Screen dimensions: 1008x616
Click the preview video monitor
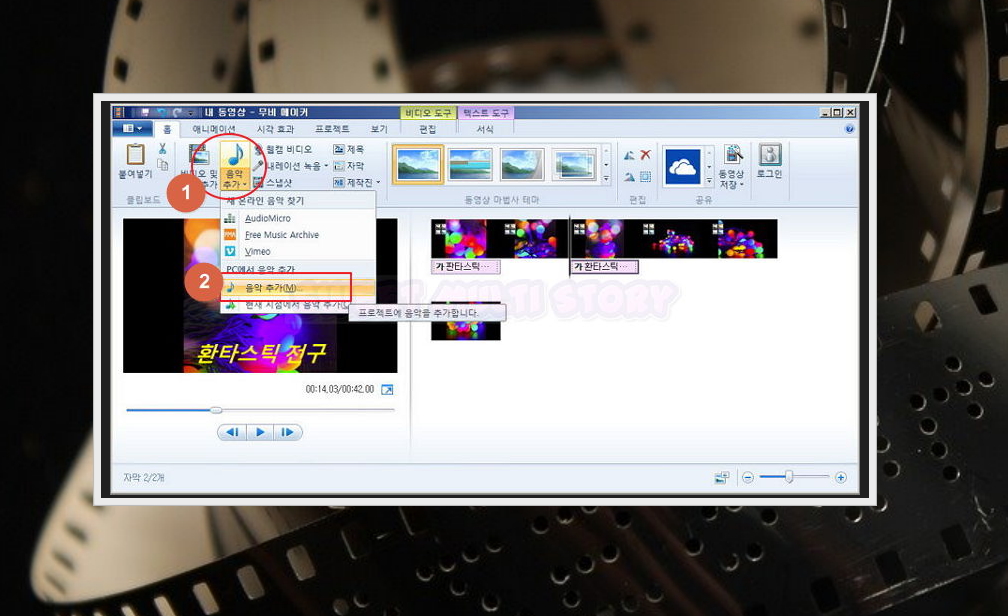pyautogui.click(x=260, y=296)
